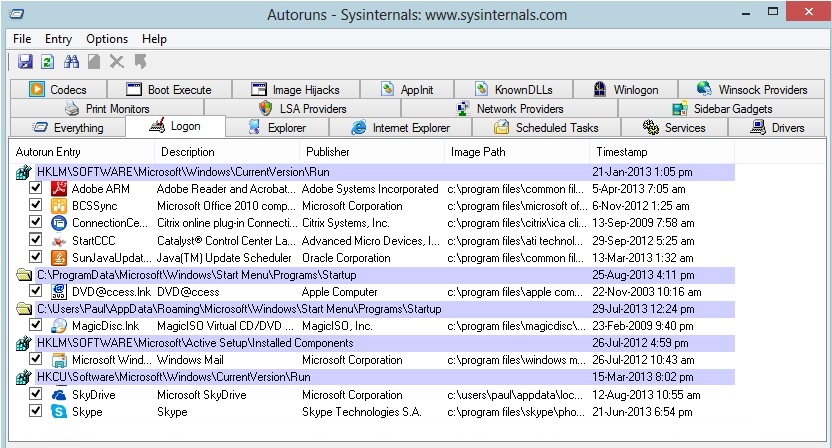Uncheck the Skype autorun entry
The width and height of the screenshot is (832, 448).
pos(36,410)
